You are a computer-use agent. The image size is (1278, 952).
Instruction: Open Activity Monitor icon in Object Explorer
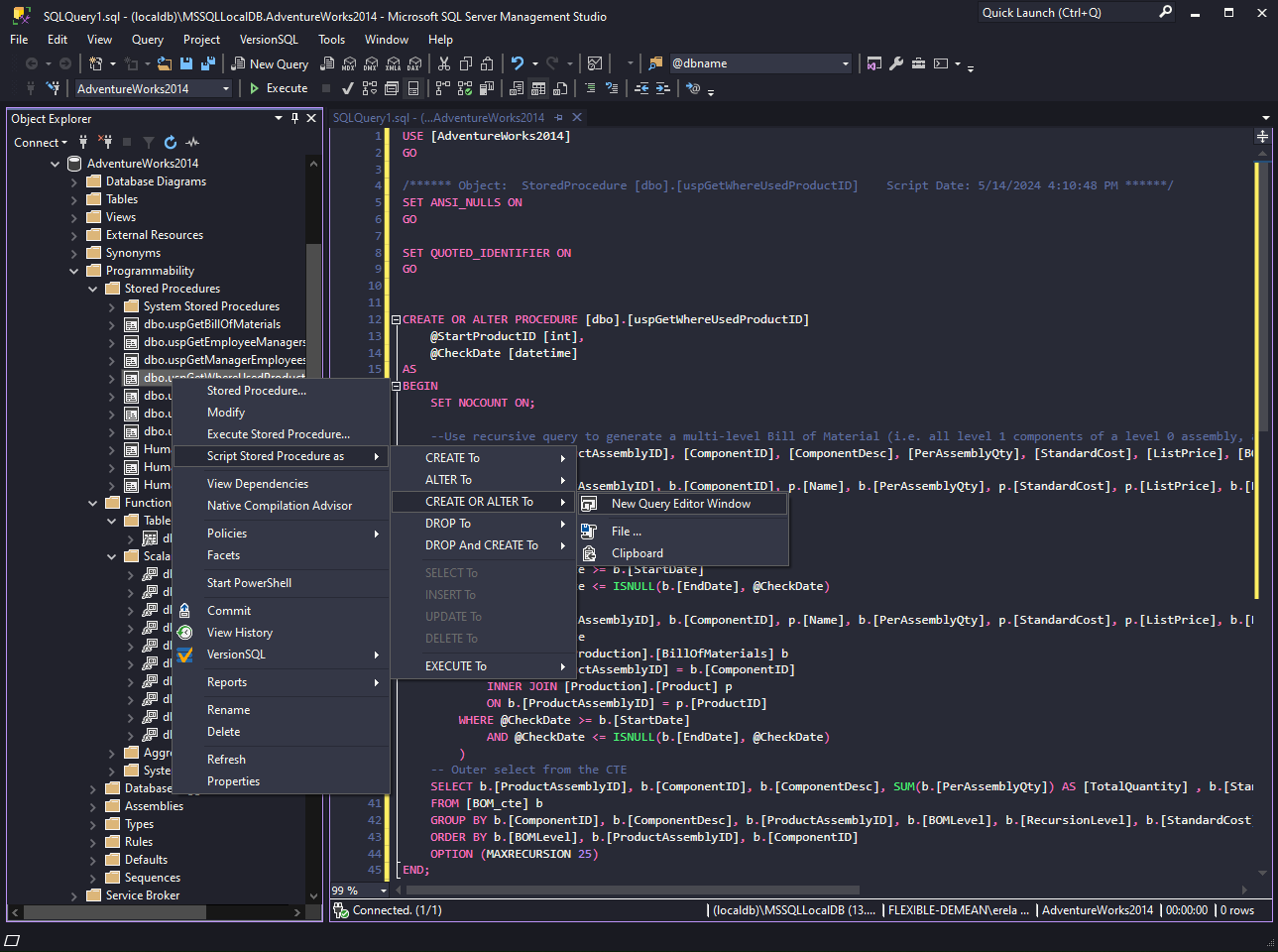[192, 143]
